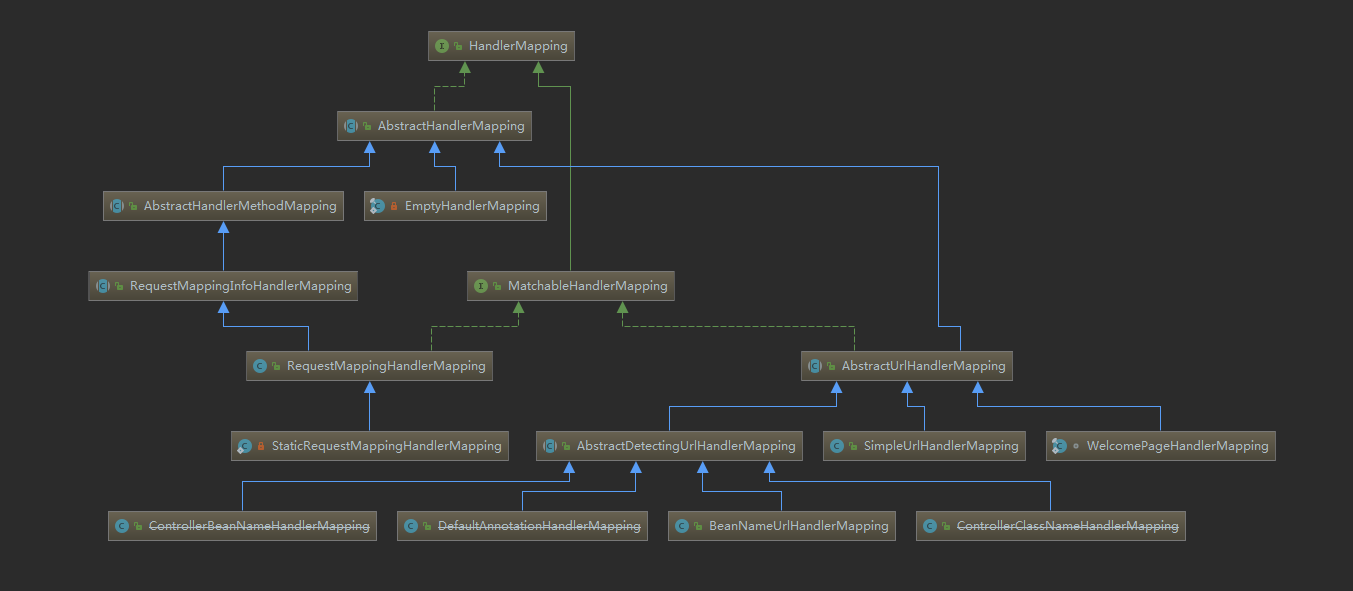Select AbstractDetectingUrlHandlerMapping node label

point(686,446)
